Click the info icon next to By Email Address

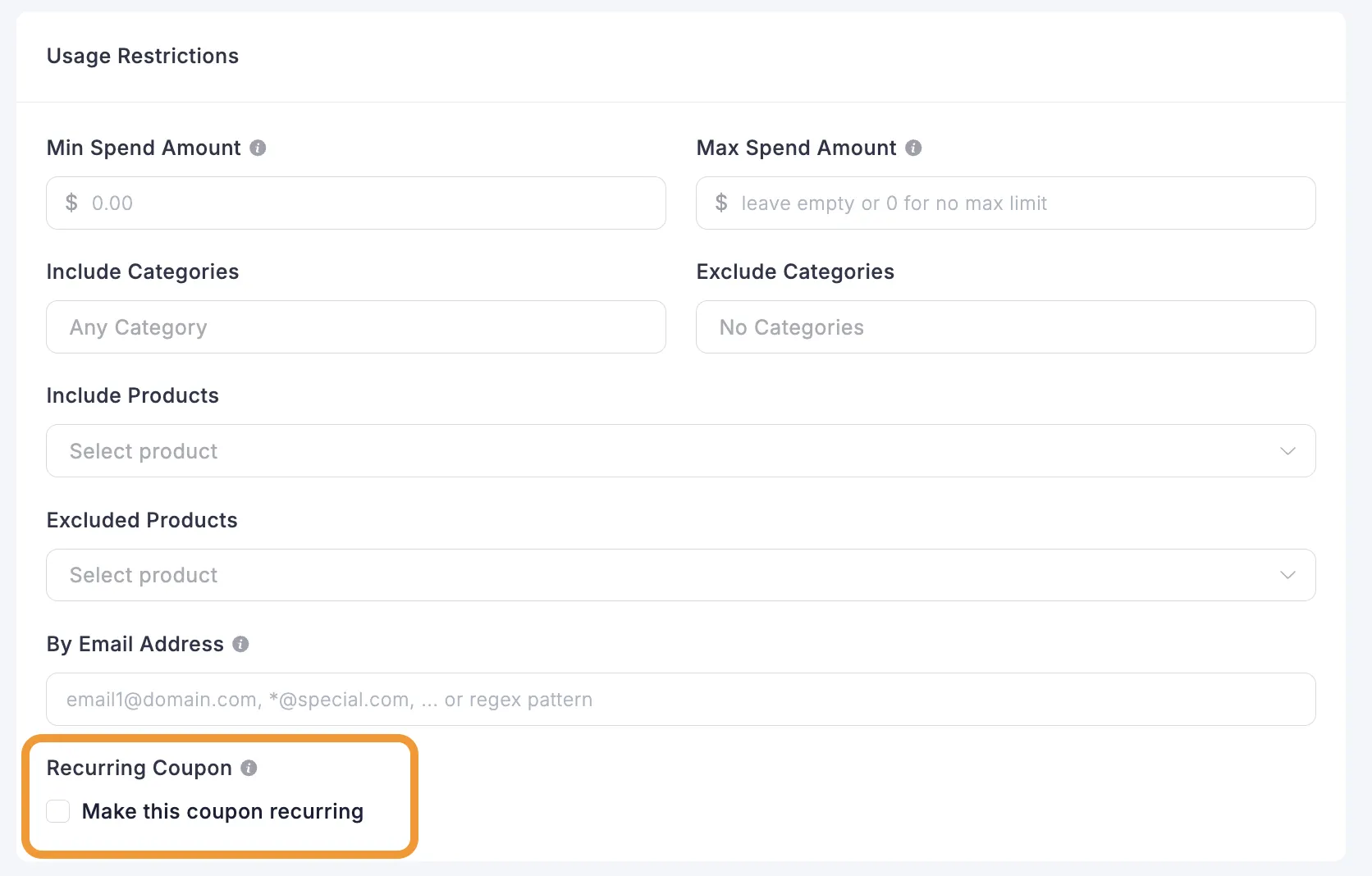(240, 645)
